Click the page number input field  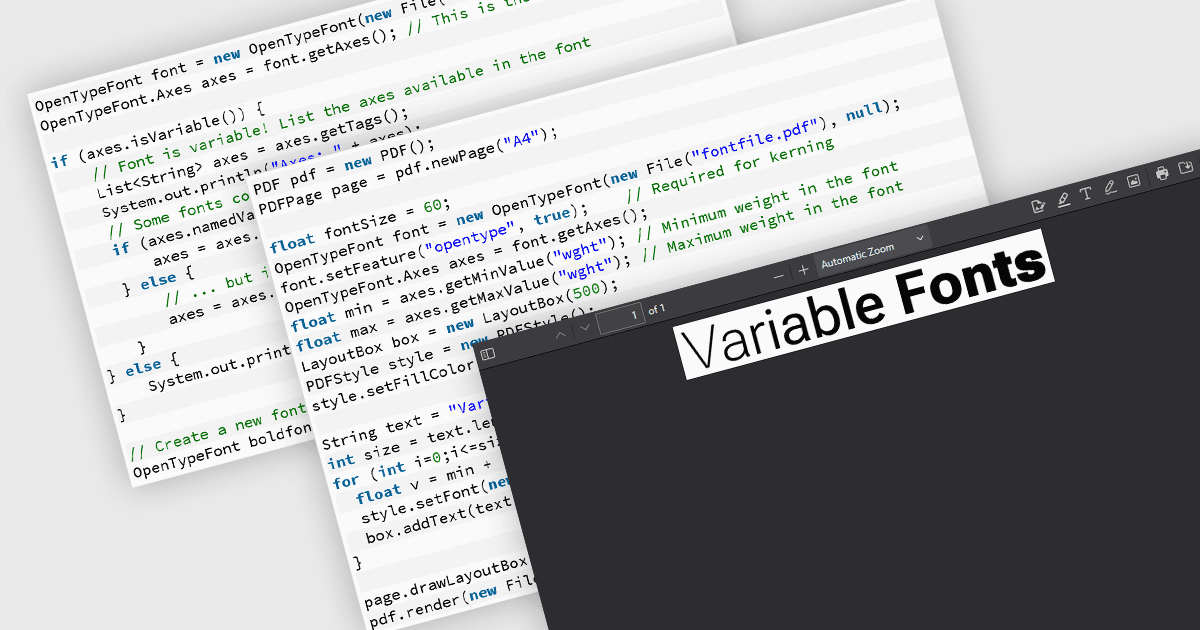pos(622,317)
